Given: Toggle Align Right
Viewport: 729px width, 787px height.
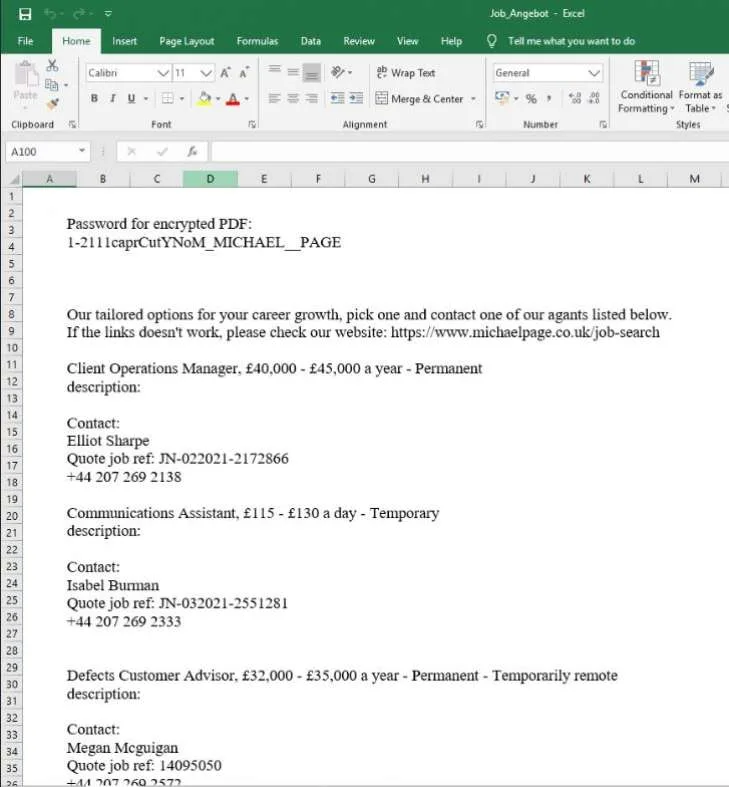Looking at the screenshot, I should 312,98.
